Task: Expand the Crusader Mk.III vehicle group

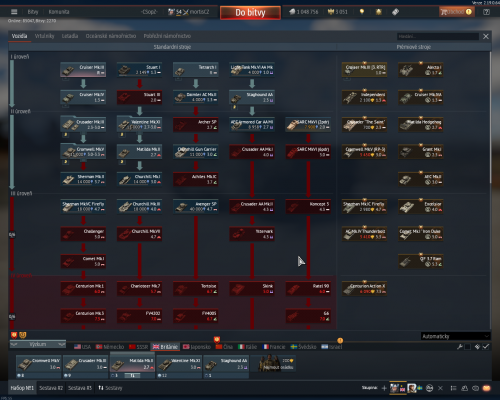Action: click(83, 124)
